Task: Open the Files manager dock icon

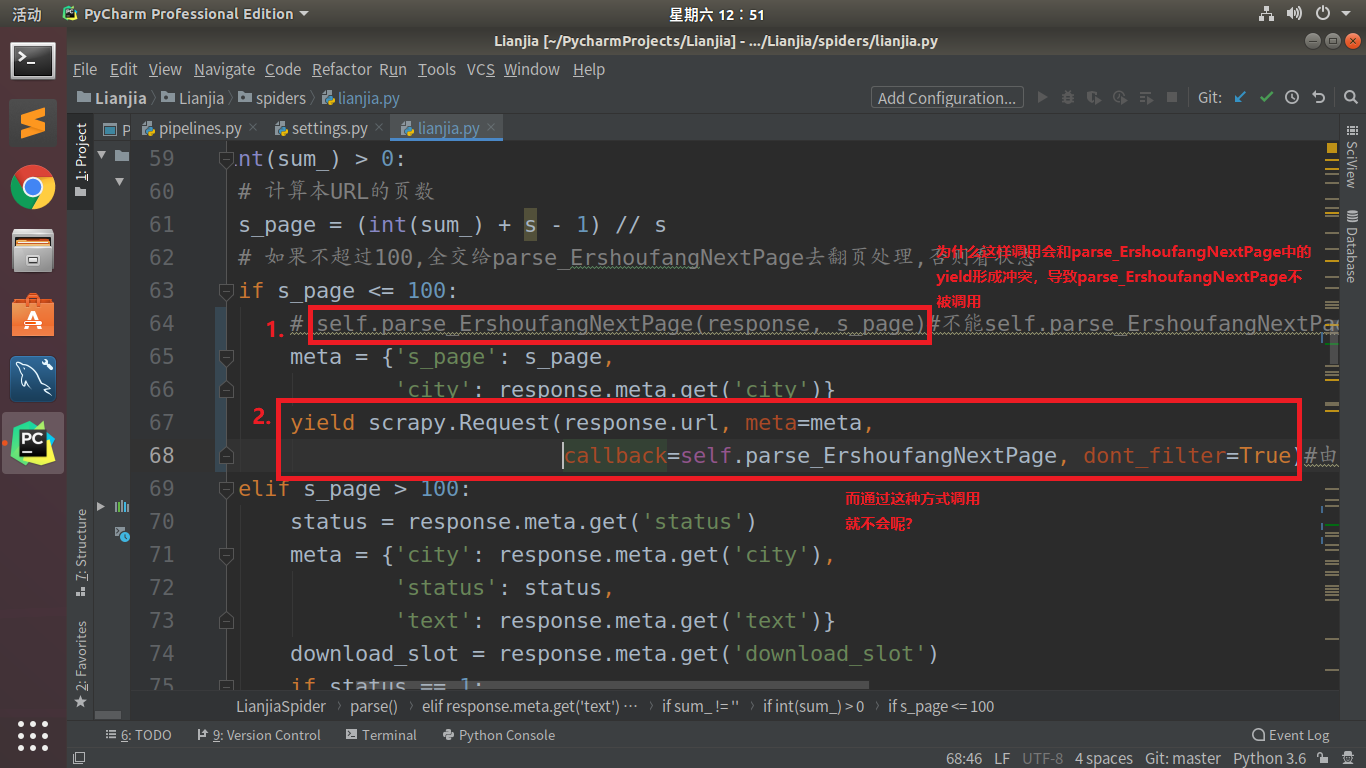Action: (33, 250)
